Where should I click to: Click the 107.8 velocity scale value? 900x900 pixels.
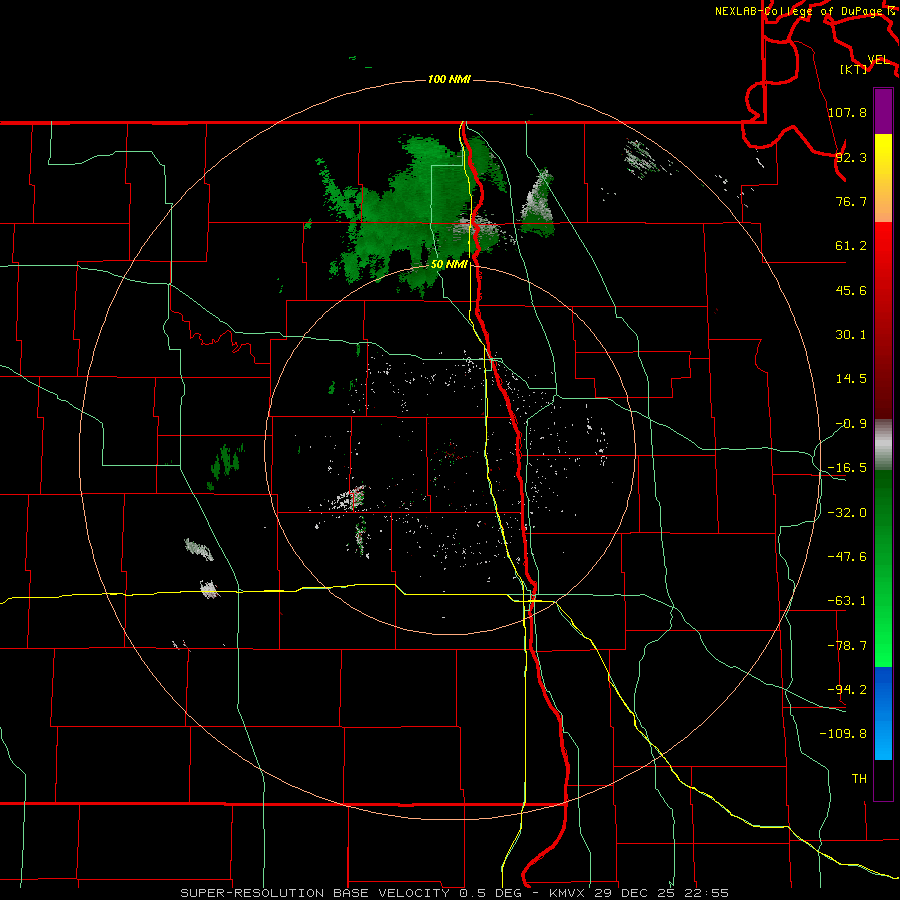tap(847, 112)
